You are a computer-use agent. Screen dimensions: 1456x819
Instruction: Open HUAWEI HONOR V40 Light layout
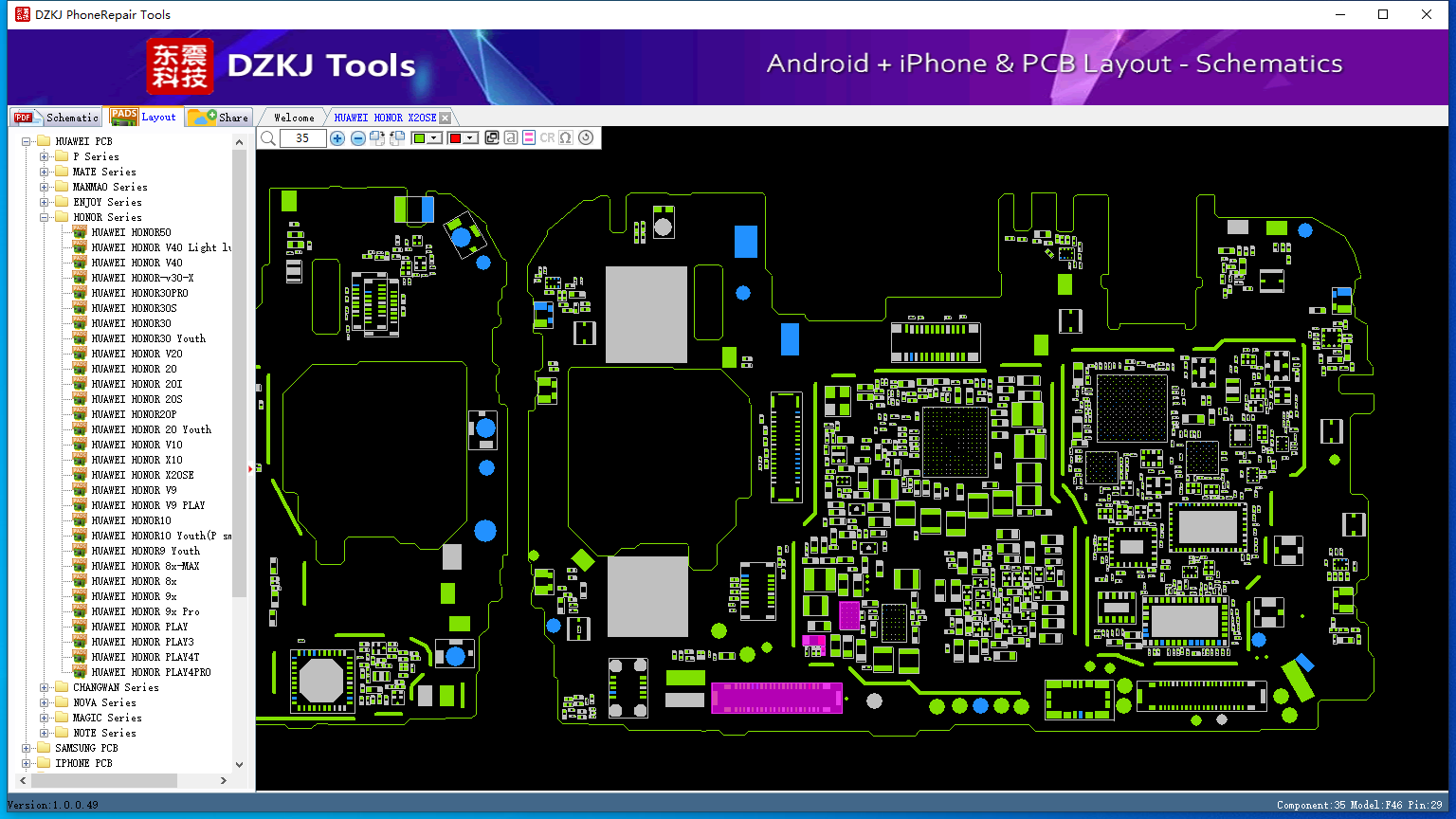point(161,247)
